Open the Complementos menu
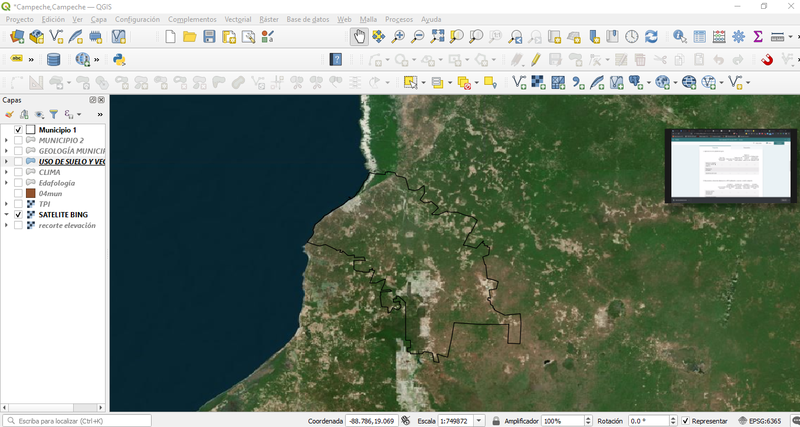The image size is (800, 427). [x=192, y=19]
